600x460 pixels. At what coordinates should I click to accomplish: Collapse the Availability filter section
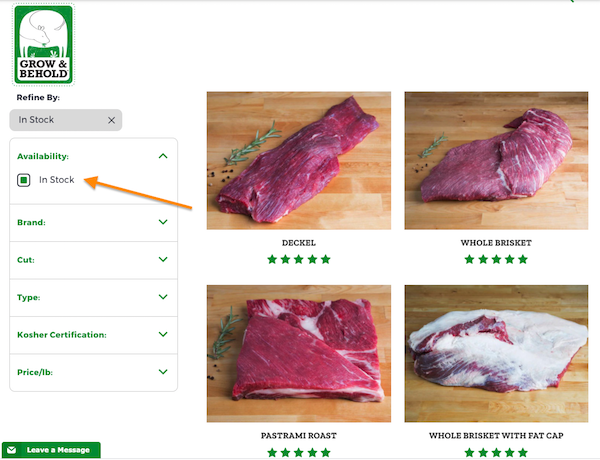click(x=163, y=156)
